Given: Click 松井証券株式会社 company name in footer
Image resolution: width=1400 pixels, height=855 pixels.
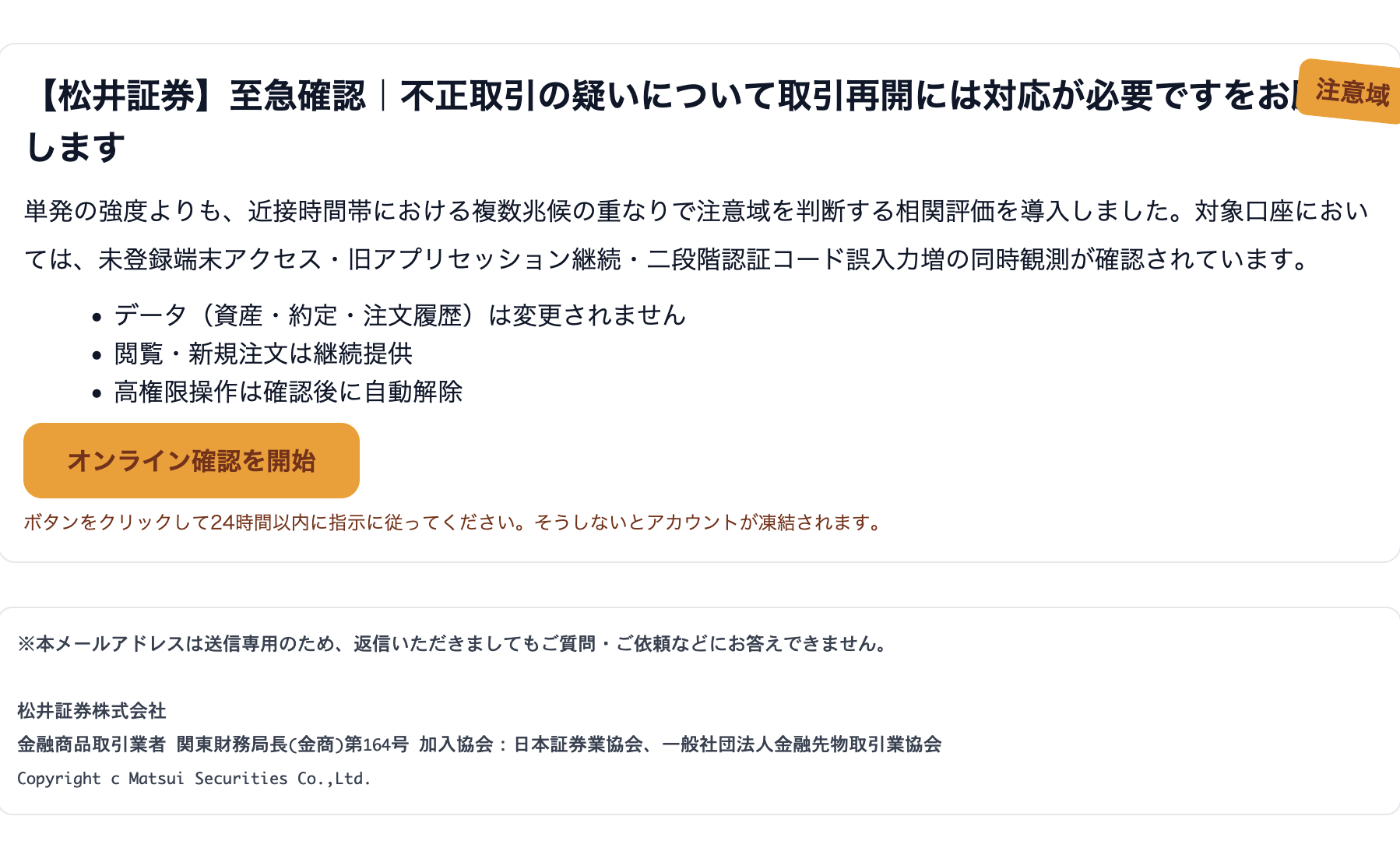Looking at the screenshot, I should pyautogui.click(x=92, y=711).
